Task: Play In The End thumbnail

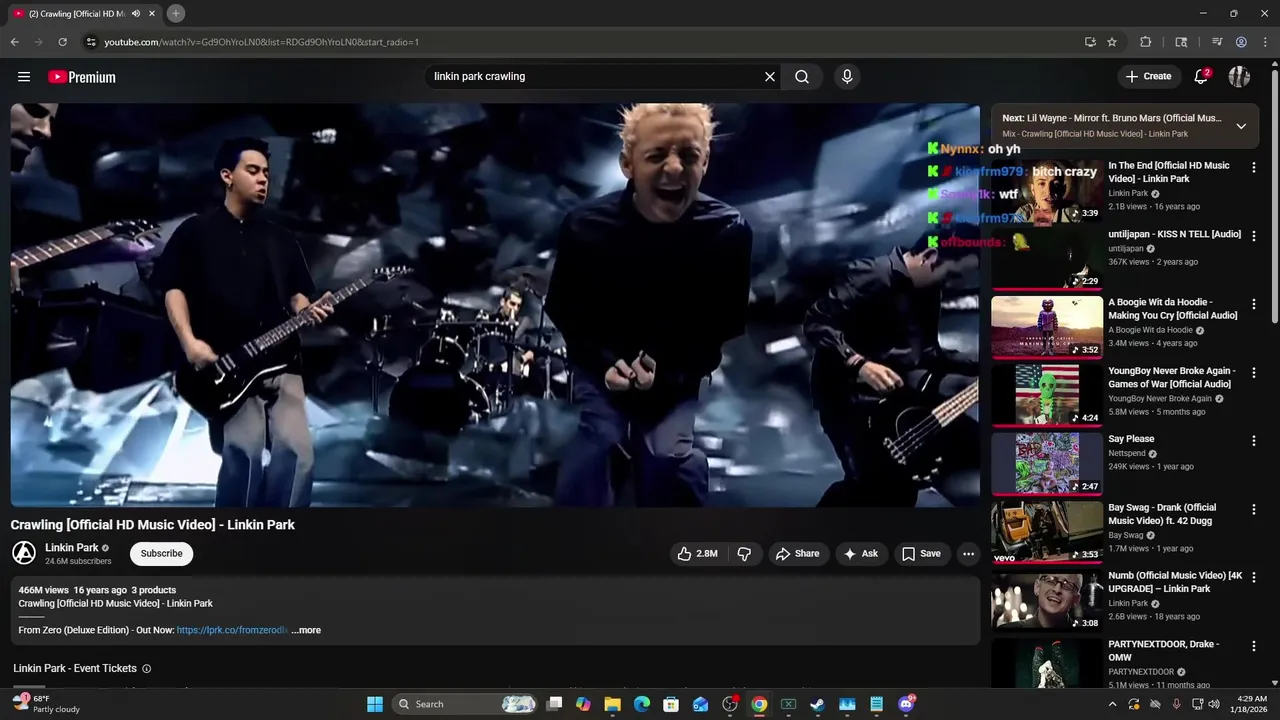Action: point(1047,191)
